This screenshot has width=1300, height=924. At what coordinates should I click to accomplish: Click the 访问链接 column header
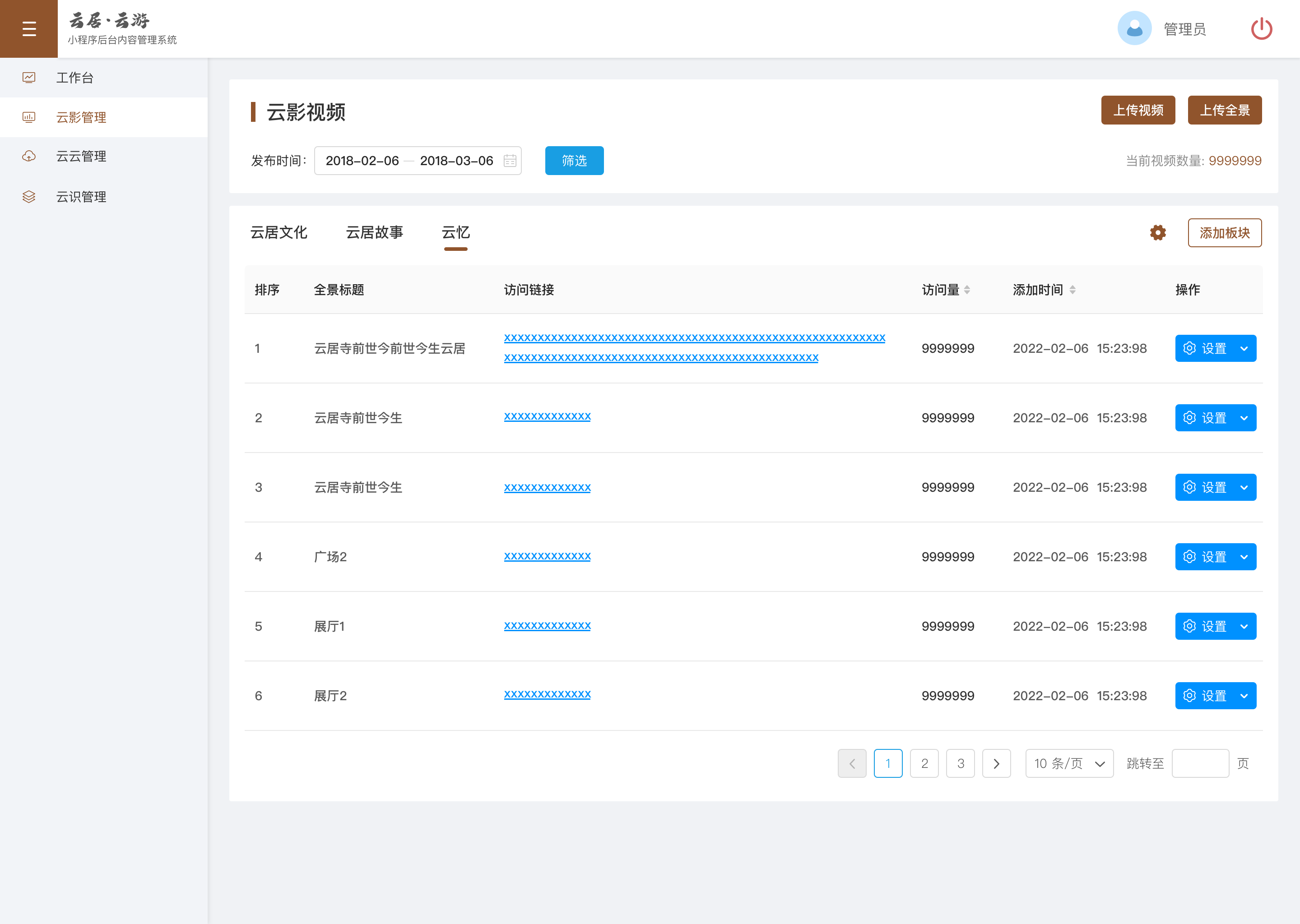[x=529, y=290]
